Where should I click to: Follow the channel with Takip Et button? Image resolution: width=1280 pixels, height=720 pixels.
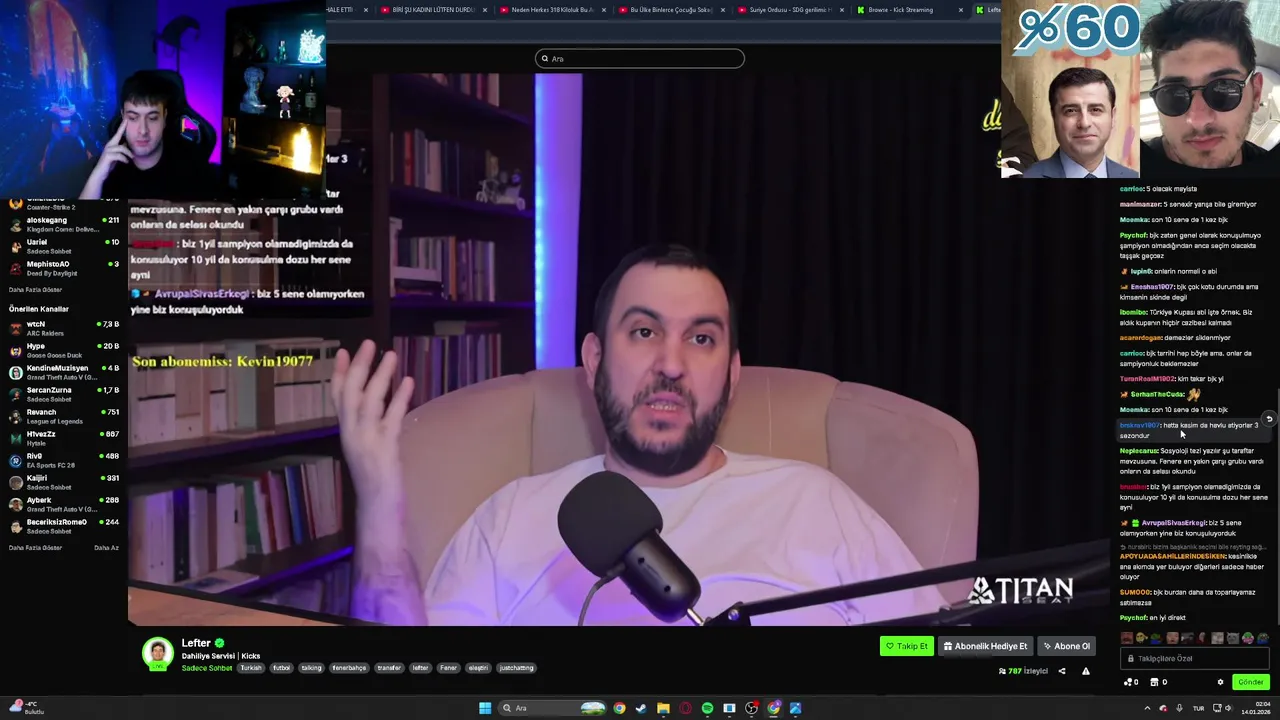point(907,646)
